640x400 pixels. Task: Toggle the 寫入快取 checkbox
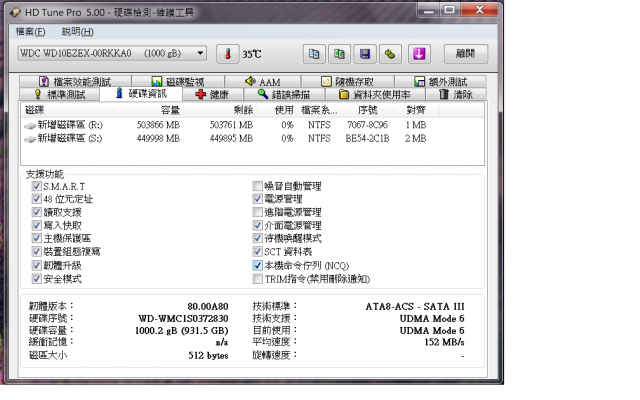tap(37, 225)
